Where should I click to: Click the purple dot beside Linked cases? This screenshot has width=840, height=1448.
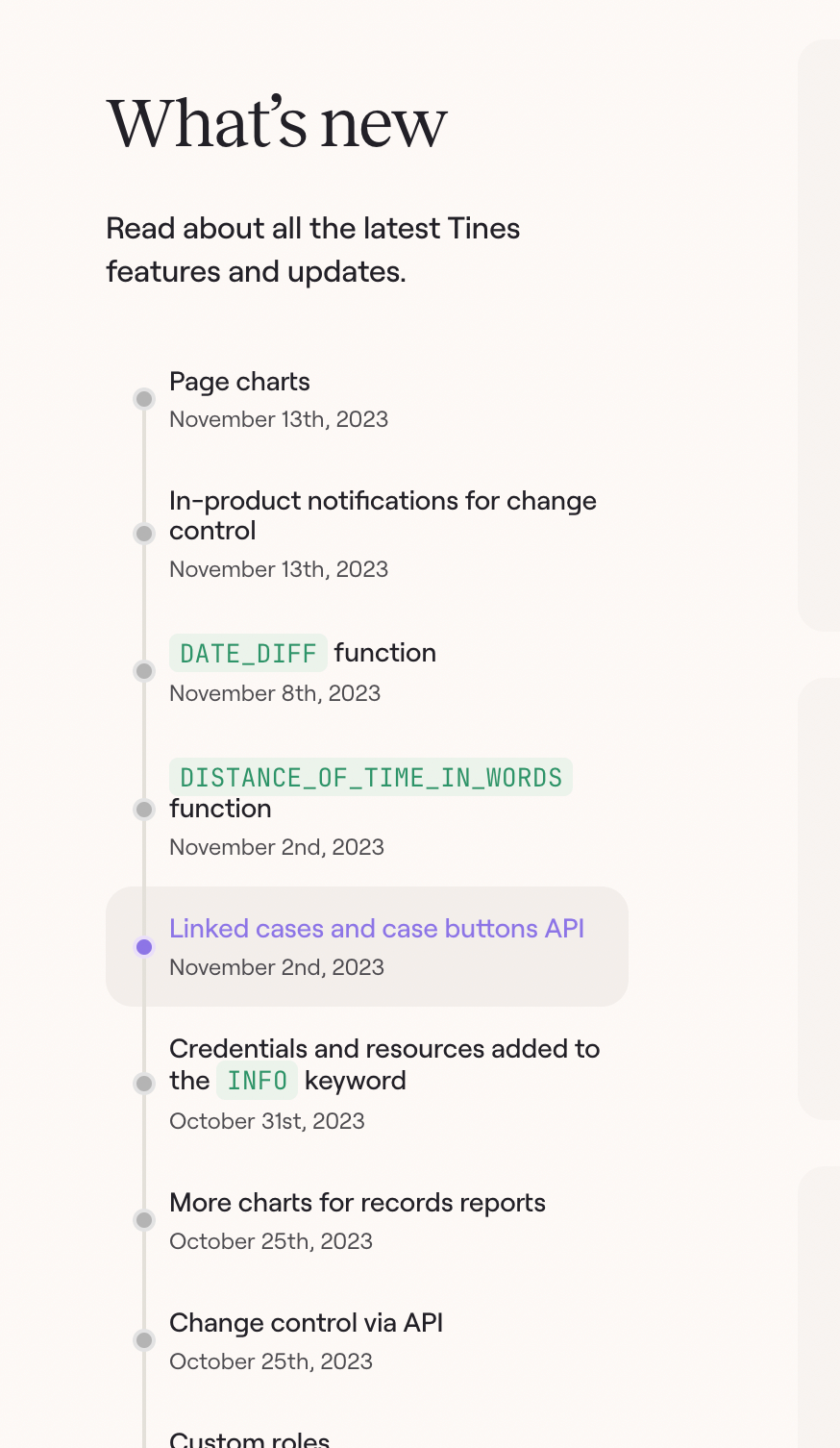point(144,947)
